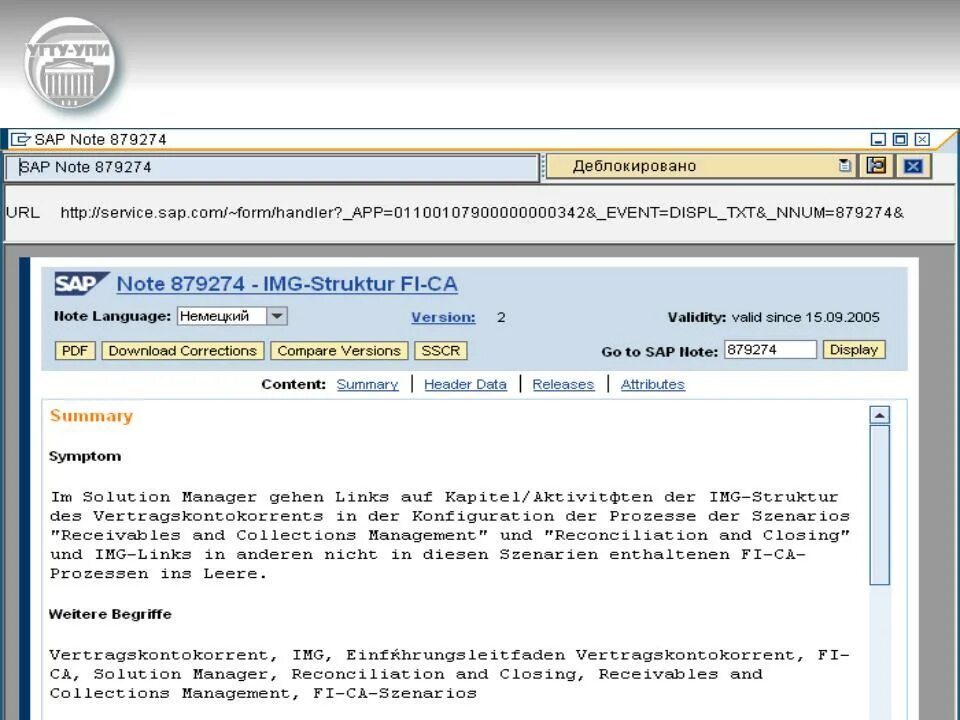The width and height of the screenshot is (960, 720).
Task: Click the PDF button
Action: (x=75, y=351)
